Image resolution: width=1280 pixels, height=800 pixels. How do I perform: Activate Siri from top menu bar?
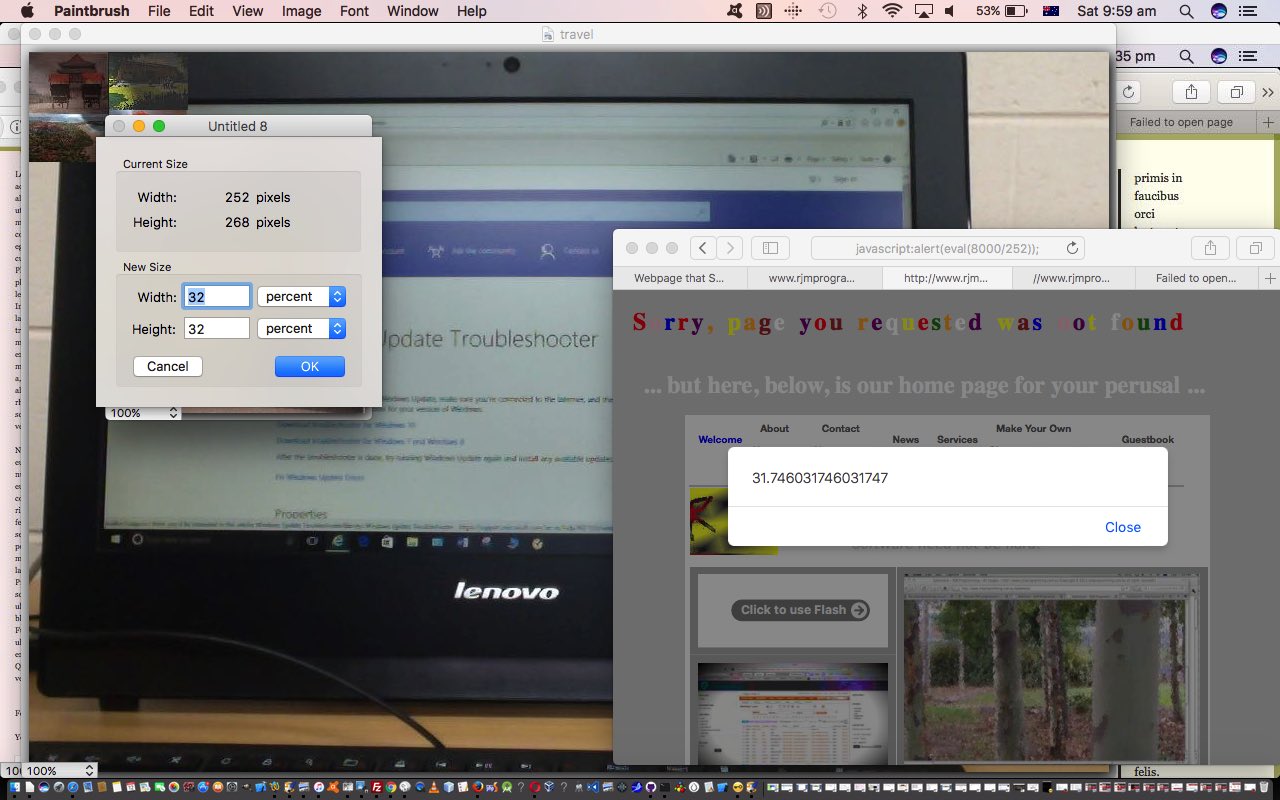pos(1218,11)
